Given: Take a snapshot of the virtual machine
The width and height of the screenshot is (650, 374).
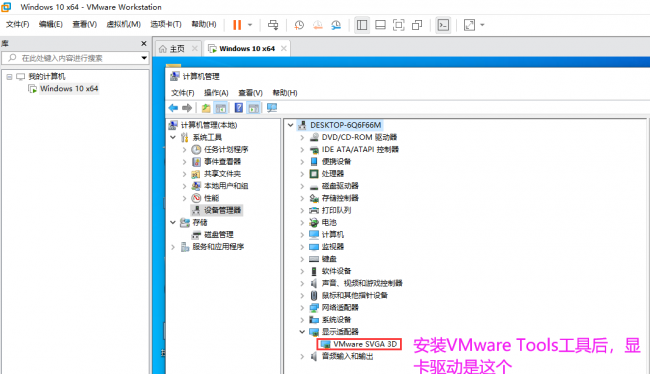Looking at the screenshot, I should 299,25.
